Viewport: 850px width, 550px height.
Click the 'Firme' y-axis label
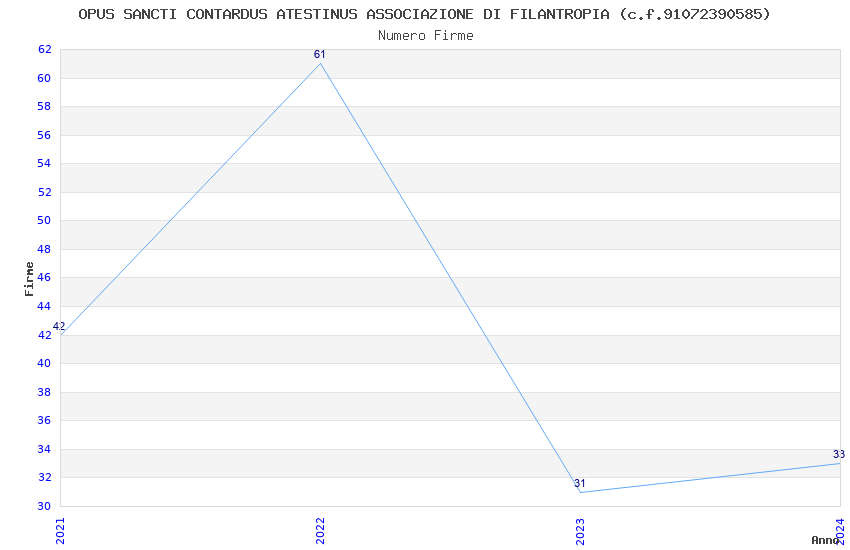pyautogui.click(x=29, y=279)
